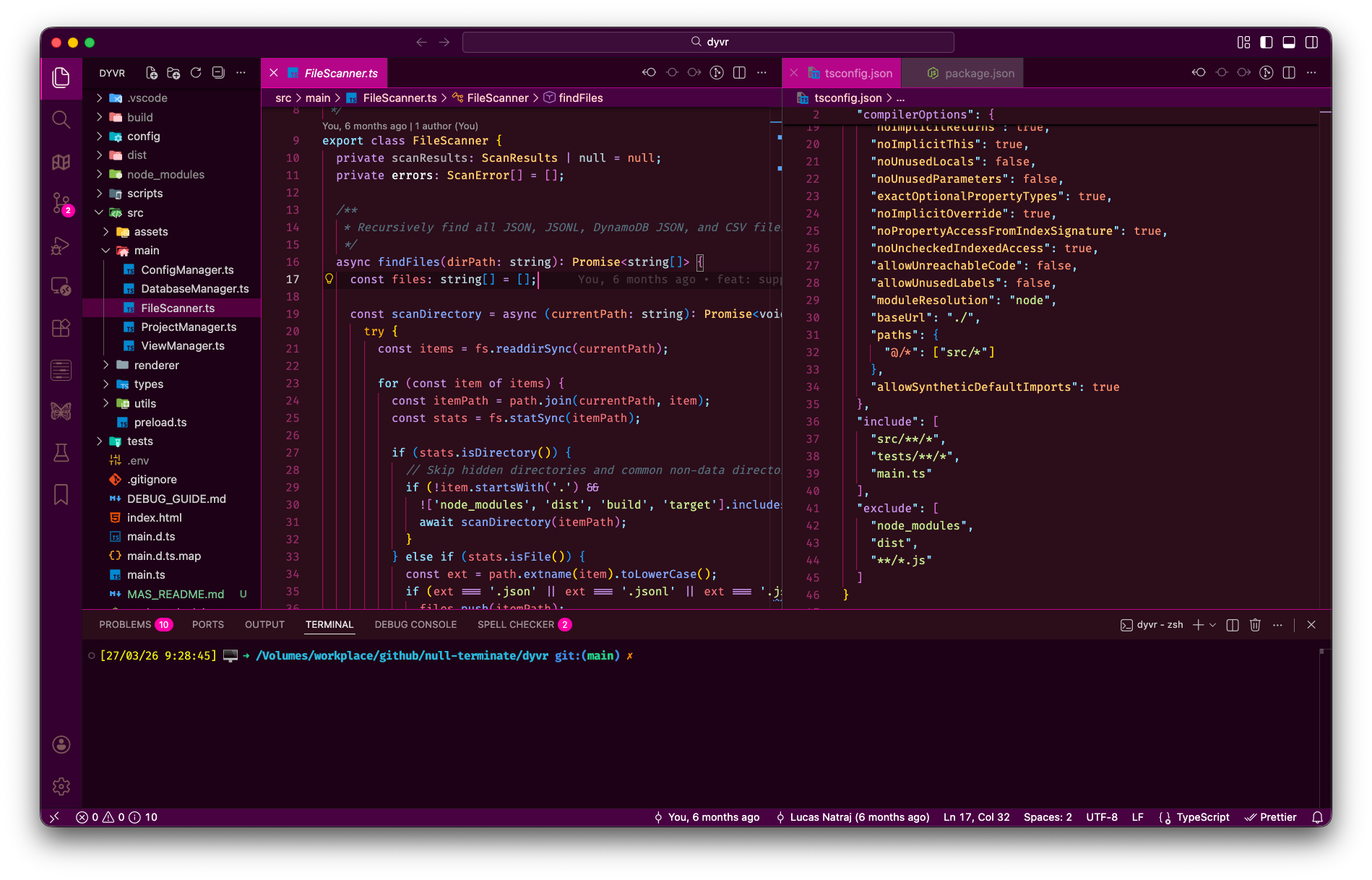The image size is (1372, 880).
Task: Close the FileScanner.ts tab
Action: pos(274,73)
